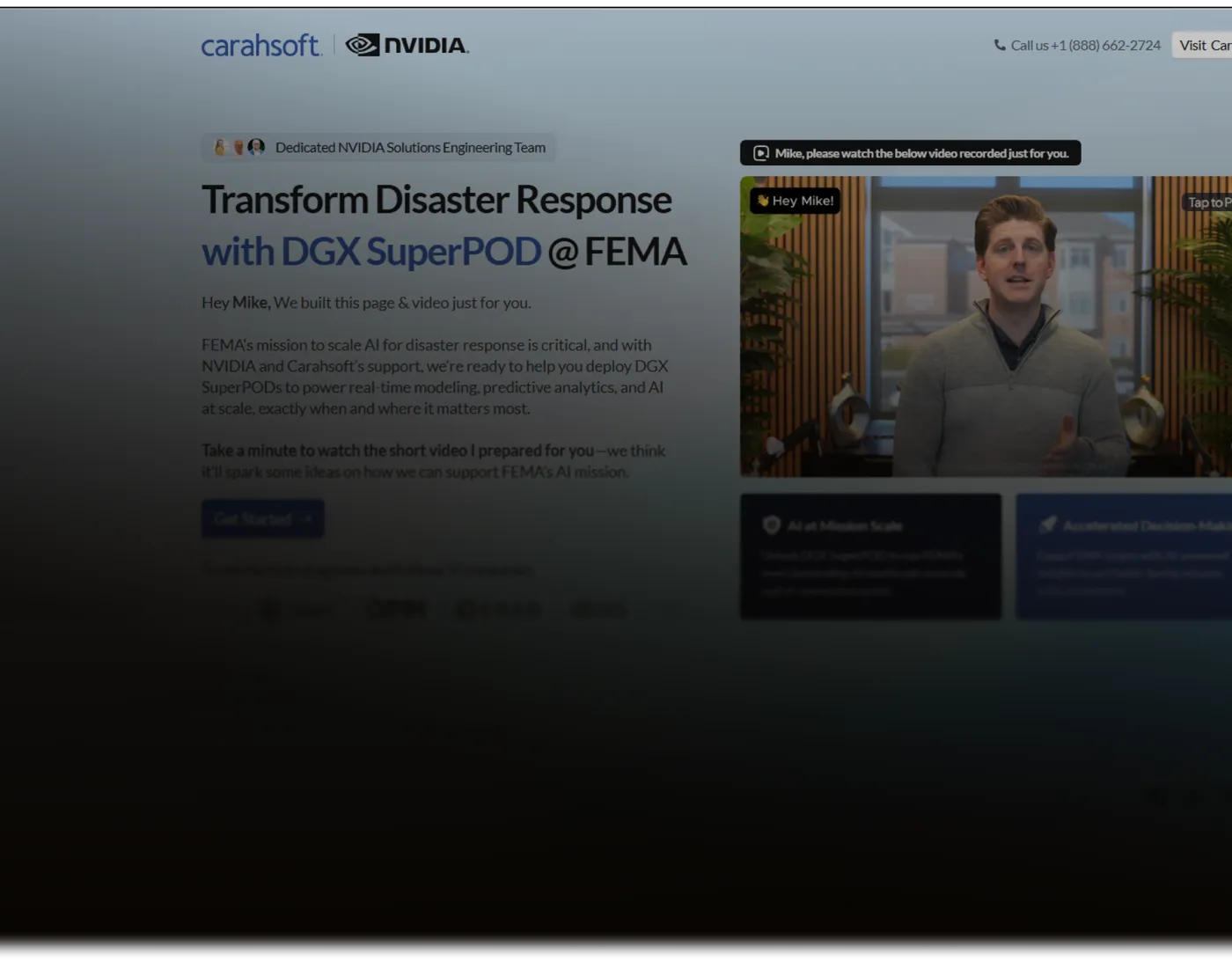Image resolution: width=1232 pixels, height=961 pixels.
Task: Click the 'with DGX SuperPOD' blue heading text
Action: [371, 252]
